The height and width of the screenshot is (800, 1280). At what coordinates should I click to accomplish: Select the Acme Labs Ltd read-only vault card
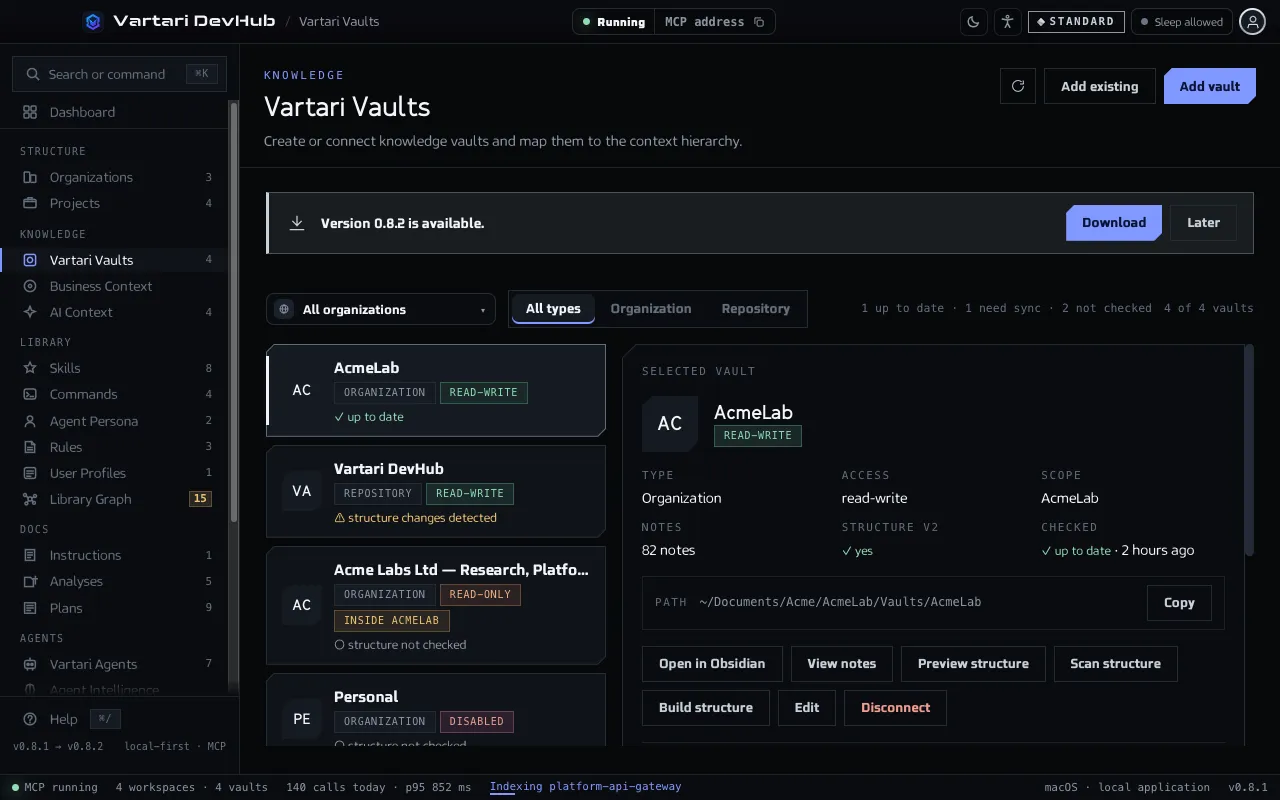pos(436,605)
